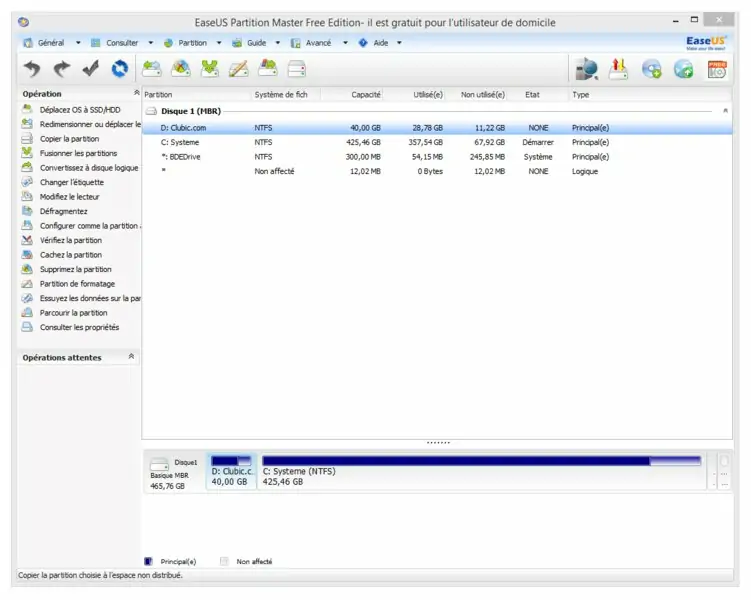Open the Aide menu
Viewport: 751px width, 600px height.
pos(381,43)
